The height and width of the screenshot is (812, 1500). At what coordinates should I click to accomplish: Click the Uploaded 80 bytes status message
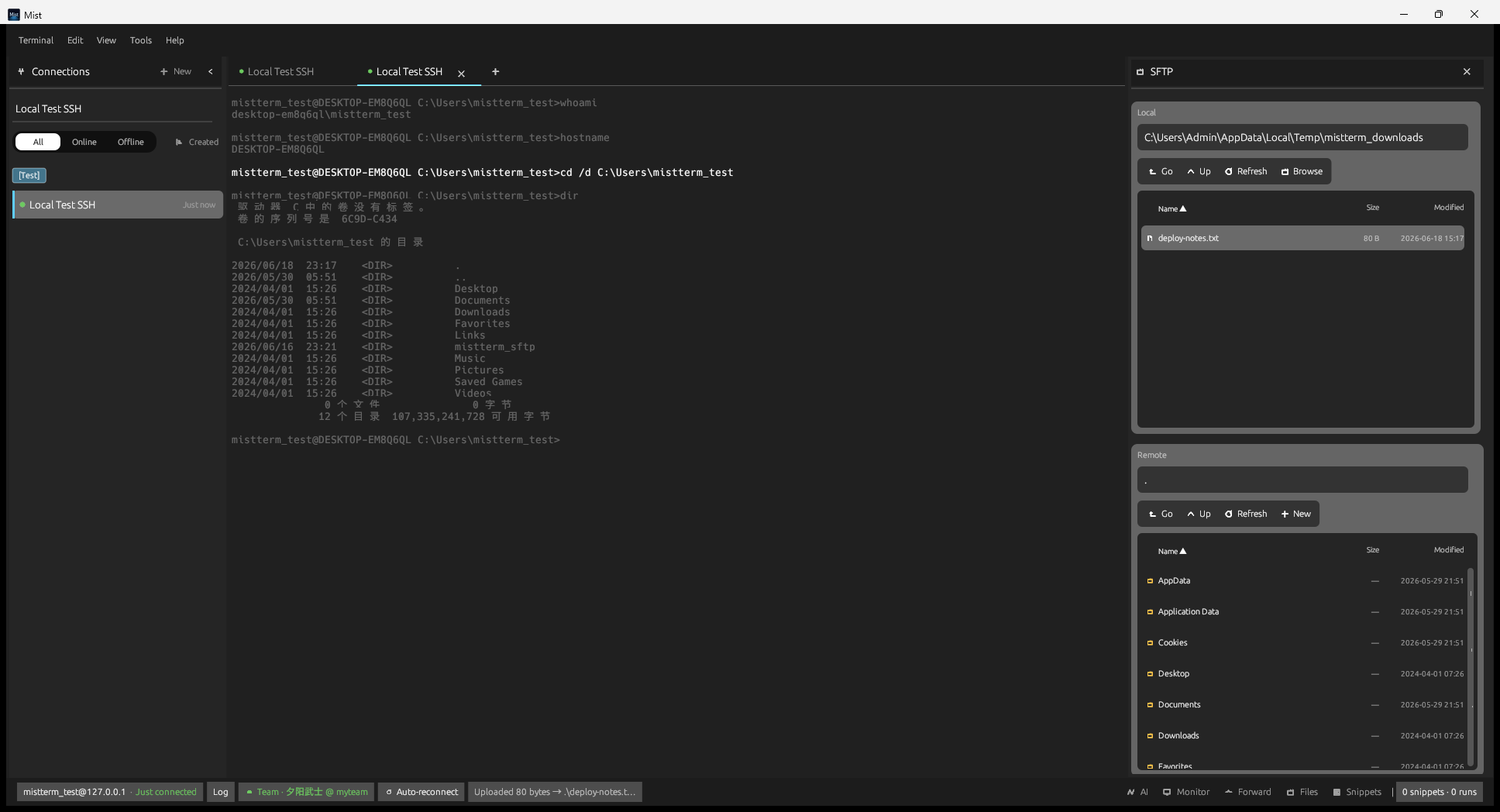555,792
